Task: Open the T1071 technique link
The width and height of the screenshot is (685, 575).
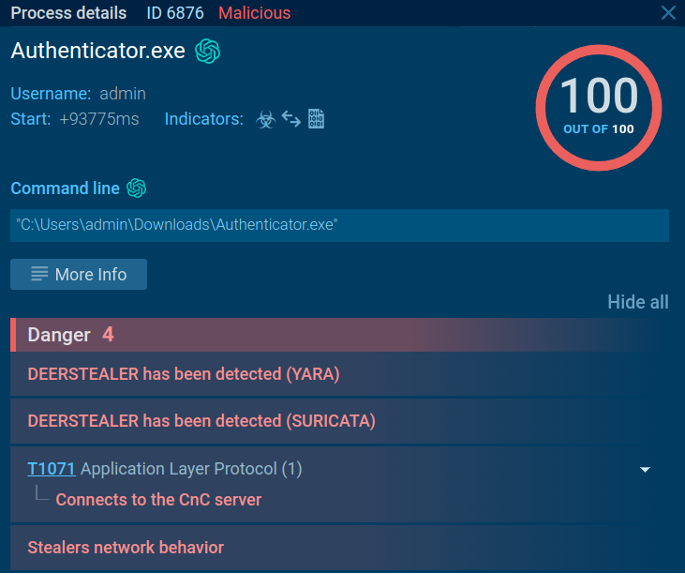Action: click(x=51, y=469)
